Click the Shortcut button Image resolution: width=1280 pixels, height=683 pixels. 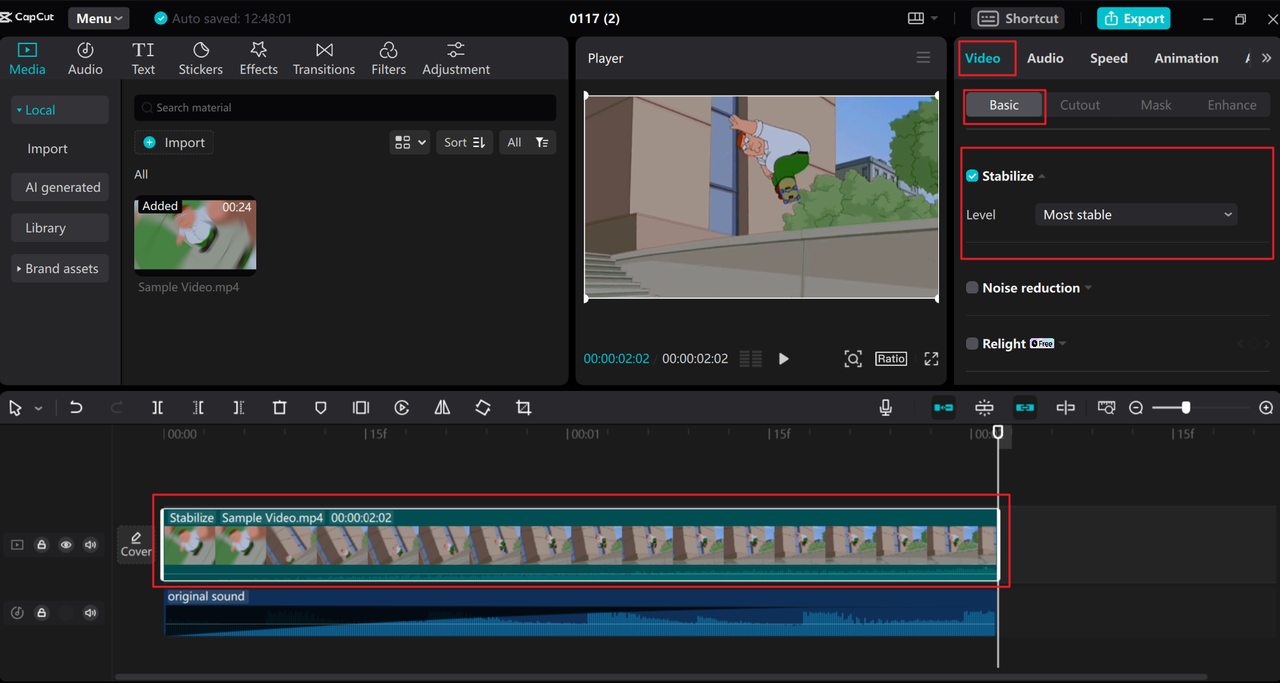1018,18
